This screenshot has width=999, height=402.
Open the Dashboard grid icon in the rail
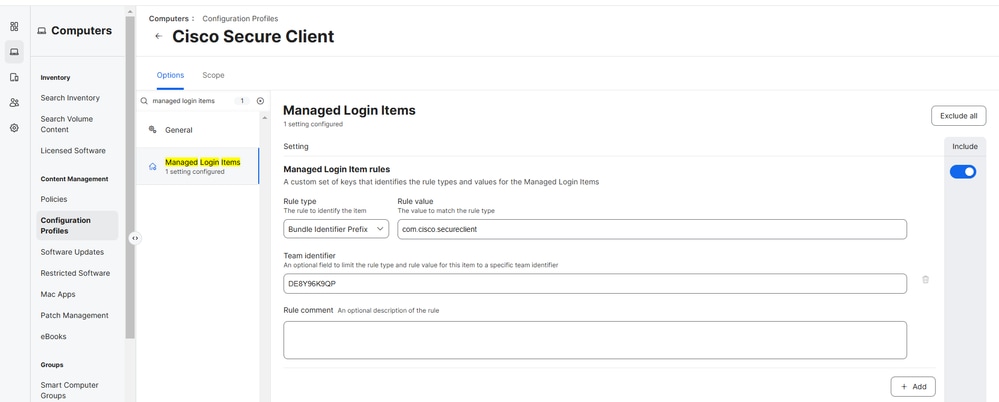click(x=14, y=26)
